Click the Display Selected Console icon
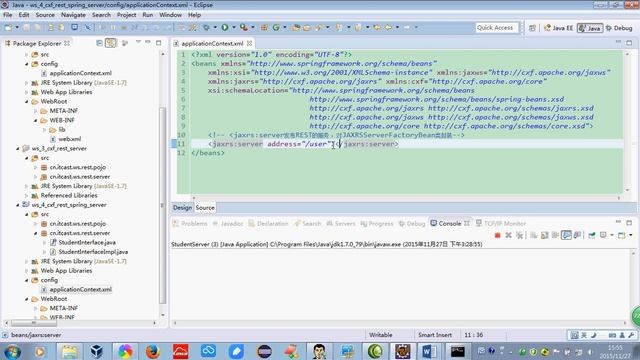This screenshot has height=360, width=640. (x=603, y=235)
